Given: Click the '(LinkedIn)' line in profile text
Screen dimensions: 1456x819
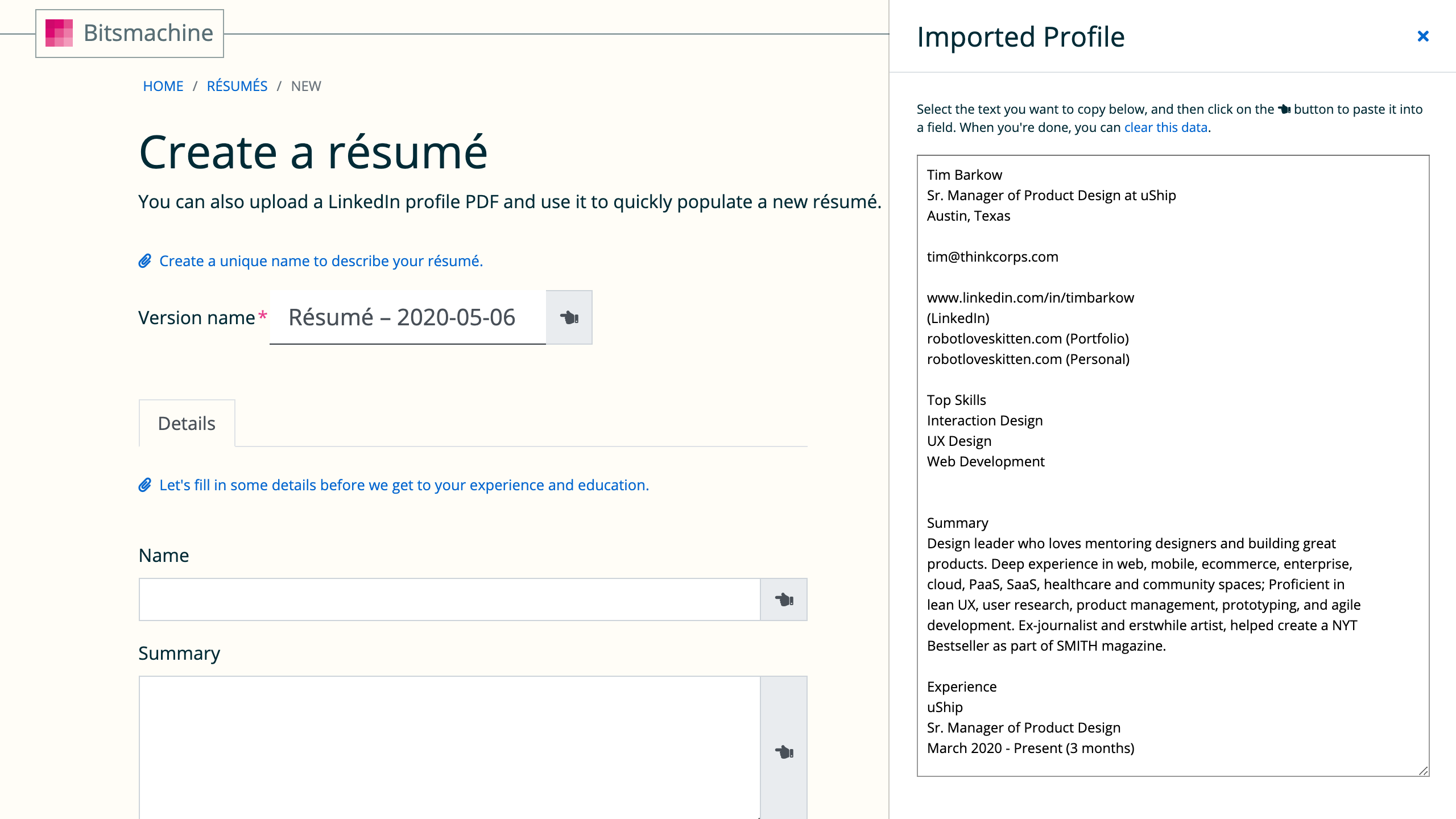Looking at the screenshot, I should 958,318.
